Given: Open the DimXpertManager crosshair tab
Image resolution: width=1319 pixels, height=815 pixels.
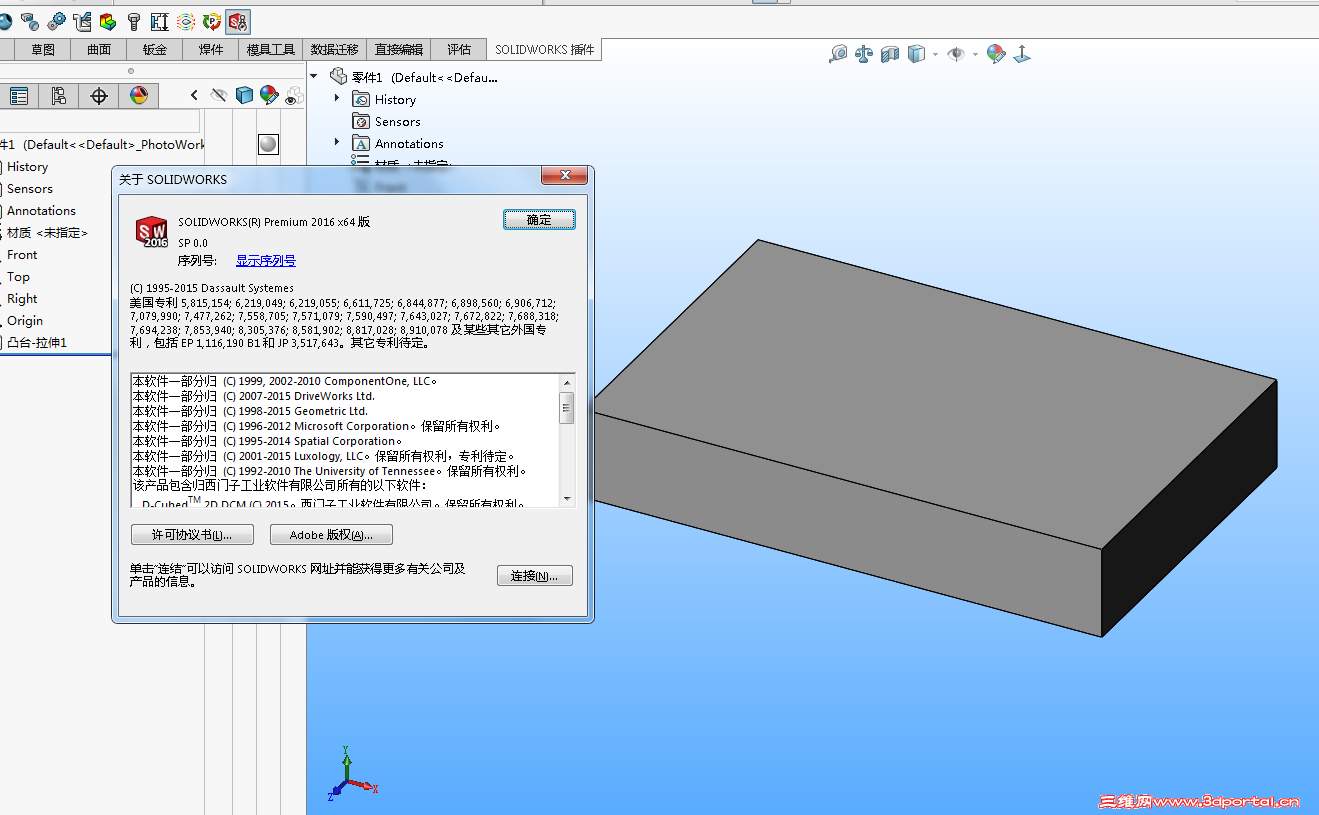Looking at the screenshot, I should click(99, 96).
